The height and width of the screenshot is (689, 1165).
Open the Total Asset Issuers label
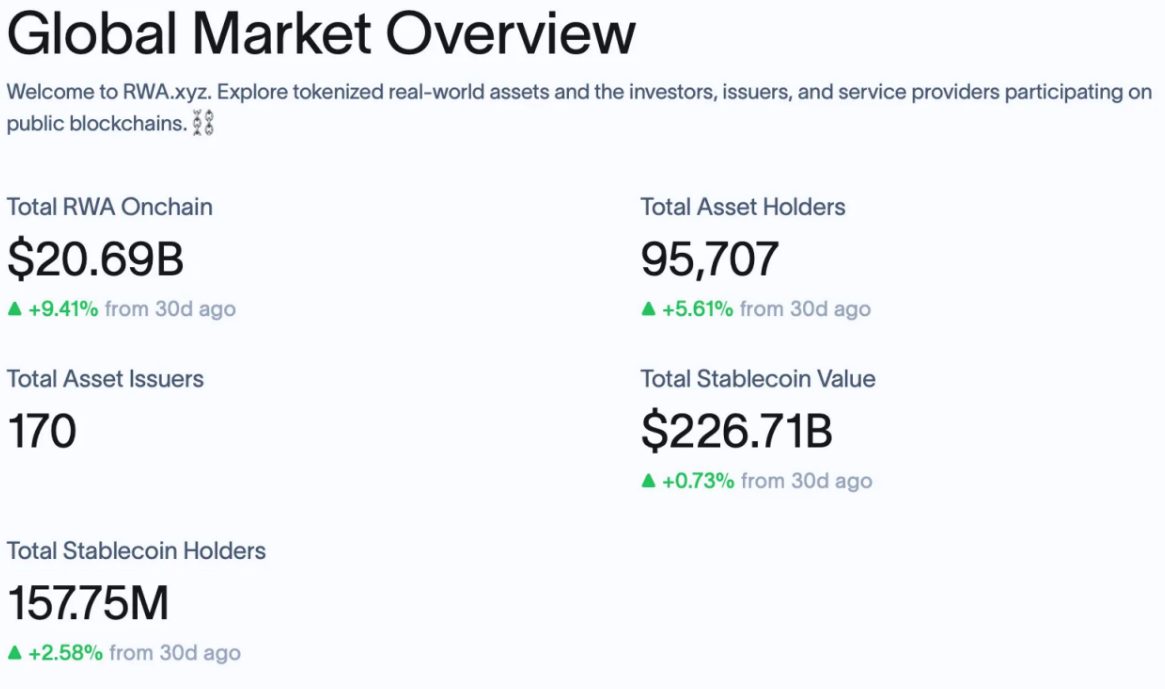tap(105, 379)
